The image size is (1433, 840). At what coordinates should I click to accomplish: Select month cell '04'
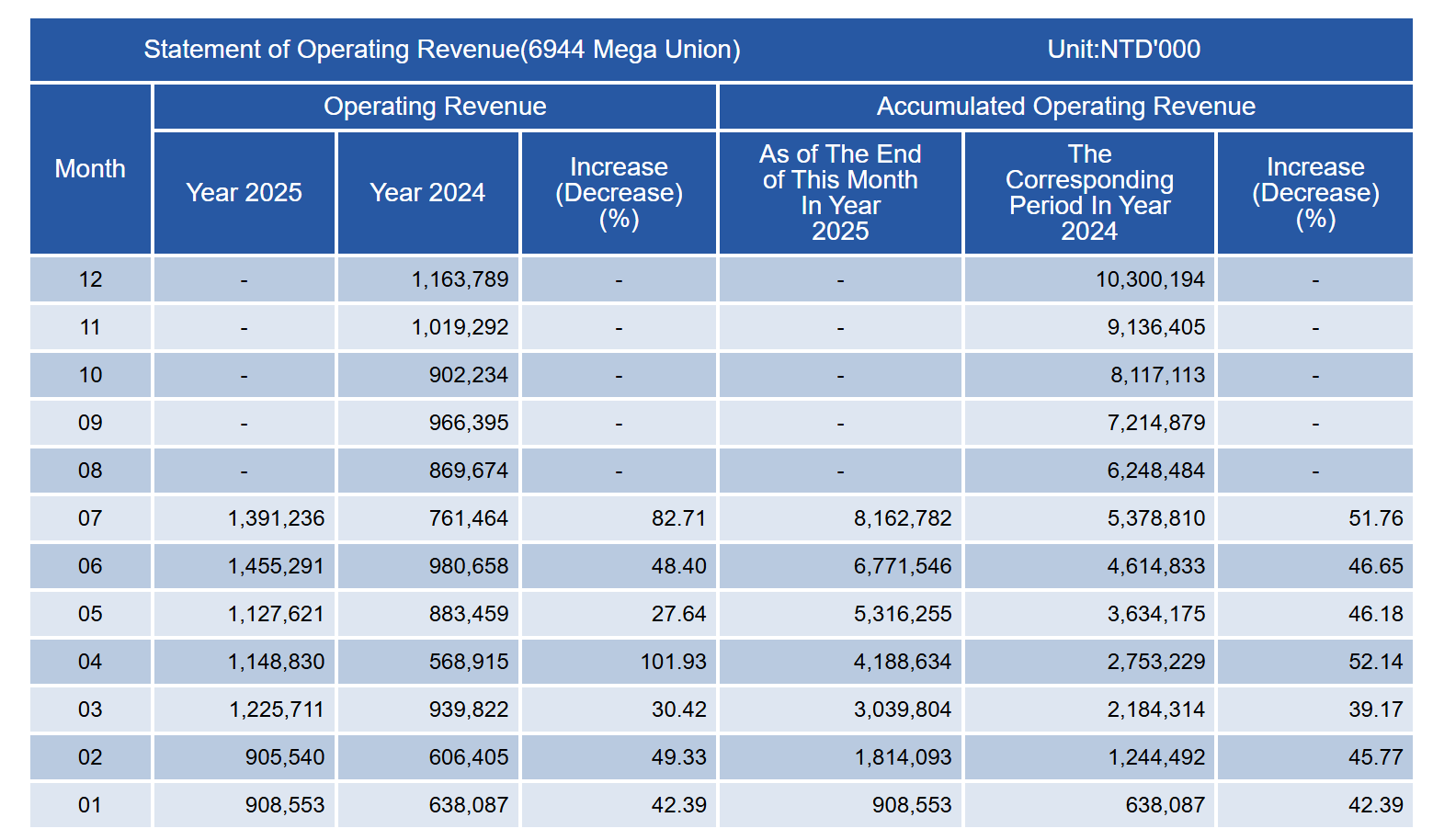[x=90, y=662]
